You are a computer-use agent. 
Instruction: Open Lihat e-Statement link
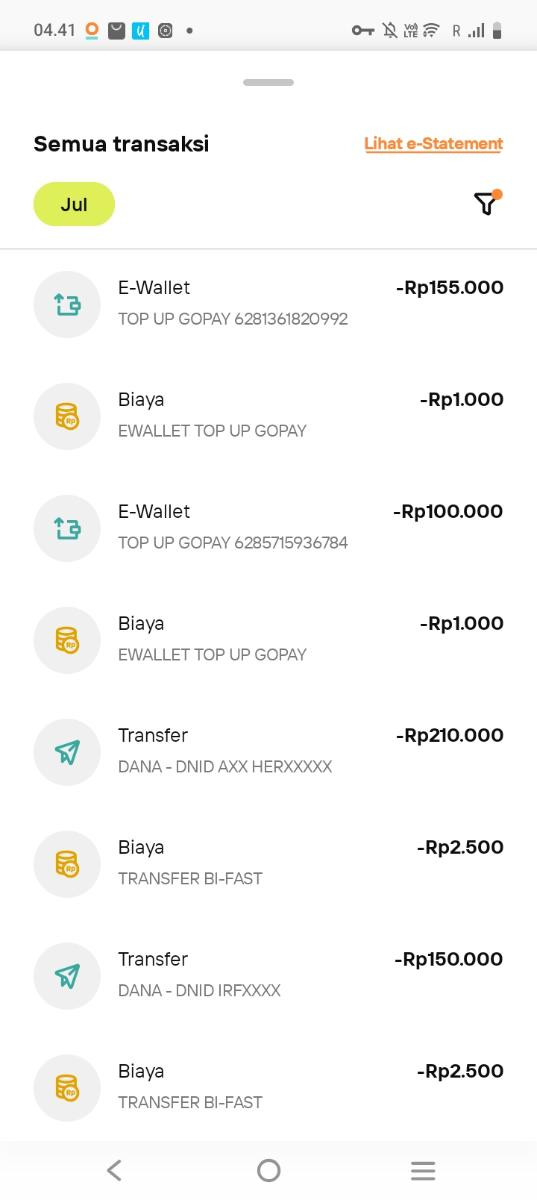tap(433, 144)
